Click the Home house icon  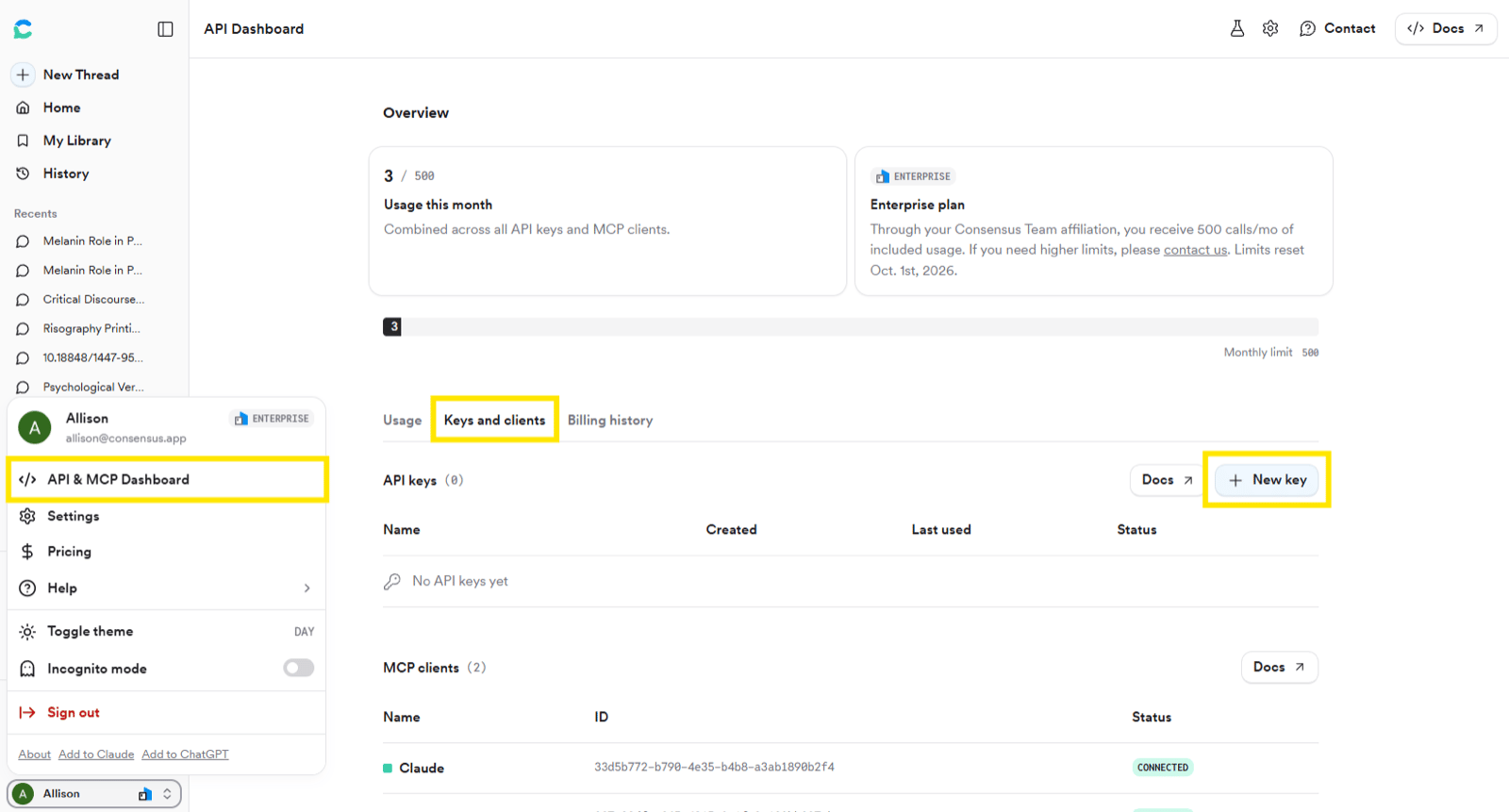pyautogui.click(x=23, y=108)
